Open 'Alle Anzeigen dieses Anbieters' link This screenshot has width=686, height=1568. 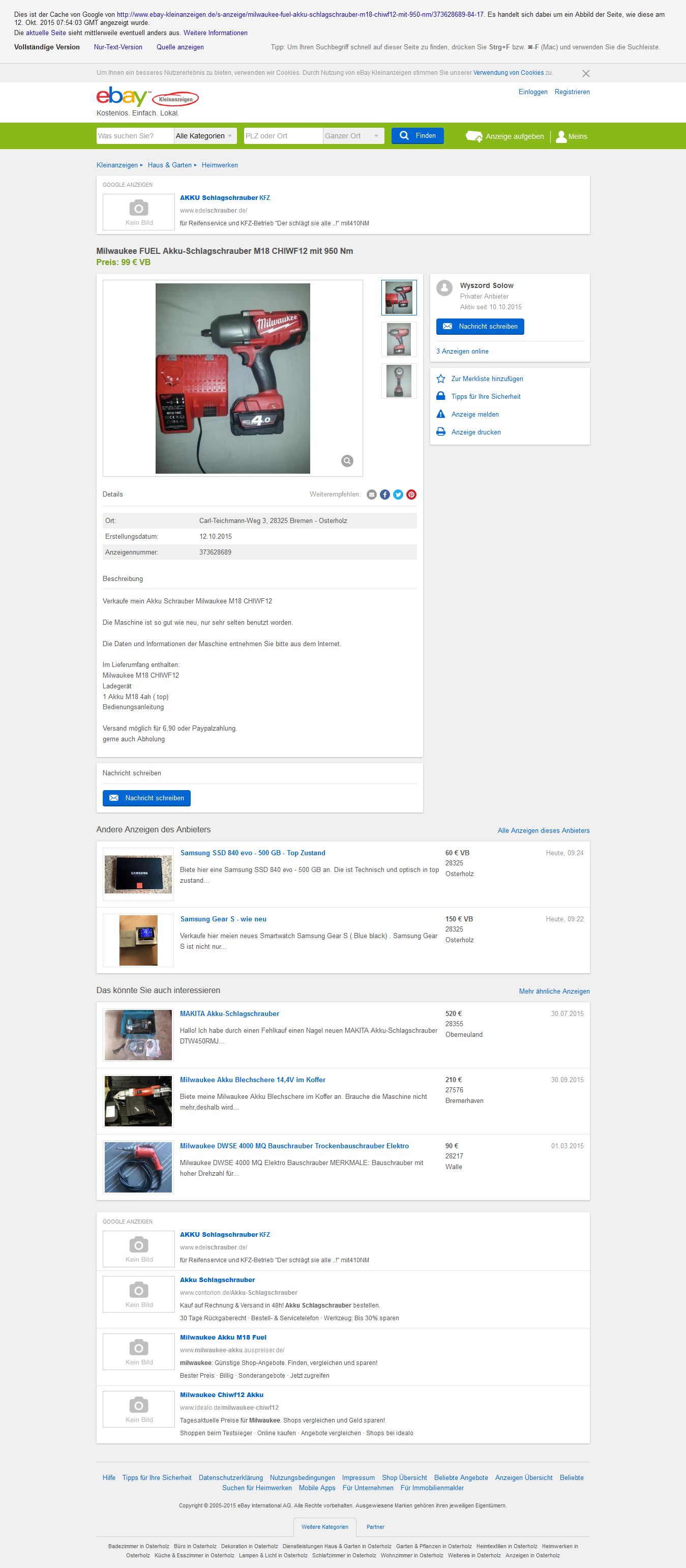pos(544,830)
